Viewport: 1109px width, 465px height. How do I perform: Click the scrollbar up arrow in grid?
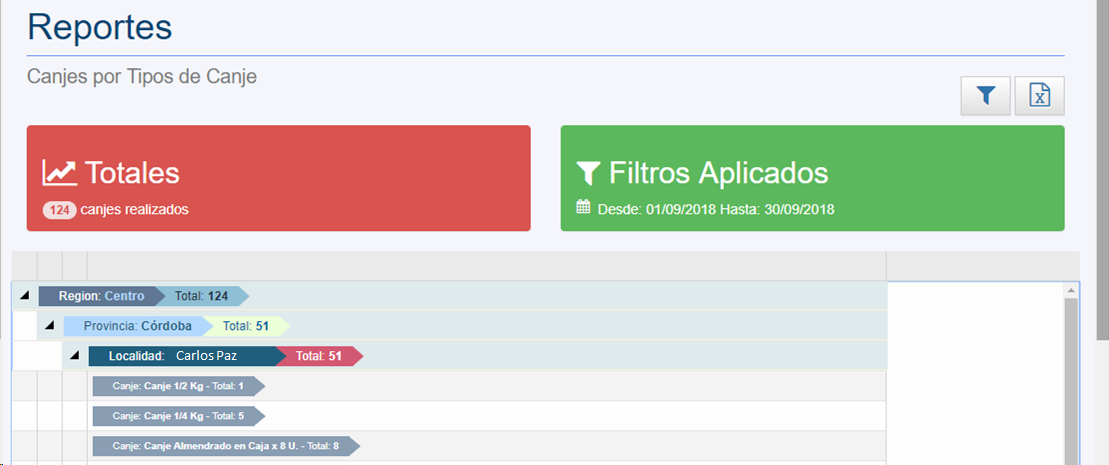point(1072,291)
